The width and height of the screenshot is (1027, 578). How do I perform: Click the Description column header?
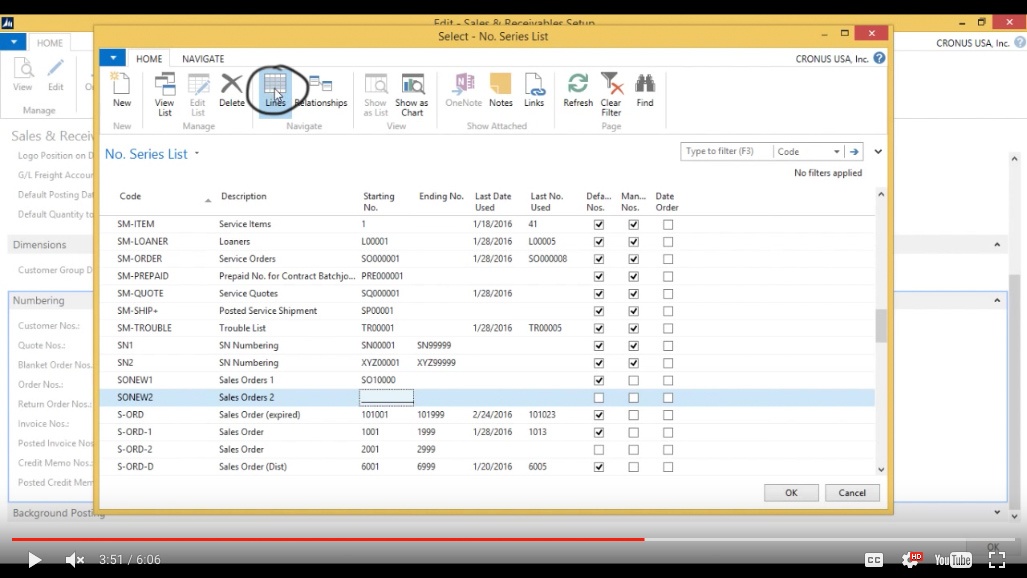pos(244,196)
